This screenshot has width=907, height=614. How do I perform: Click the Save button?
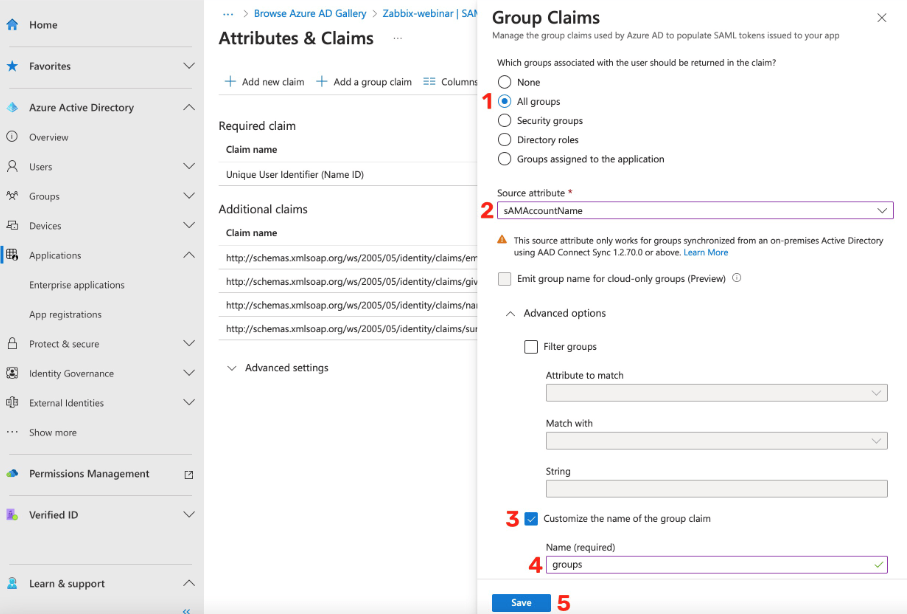521,603
